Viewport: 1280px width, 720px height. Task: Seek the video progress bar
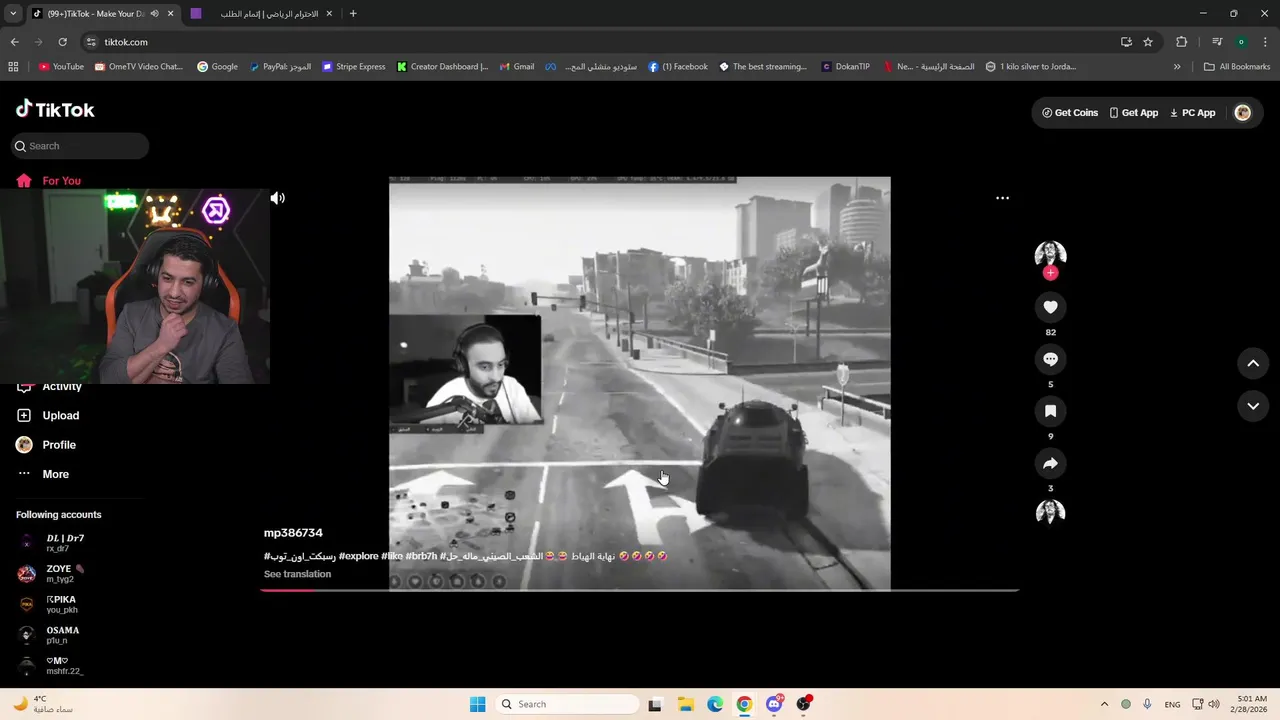pyautogui.click(x=639, y=590)
